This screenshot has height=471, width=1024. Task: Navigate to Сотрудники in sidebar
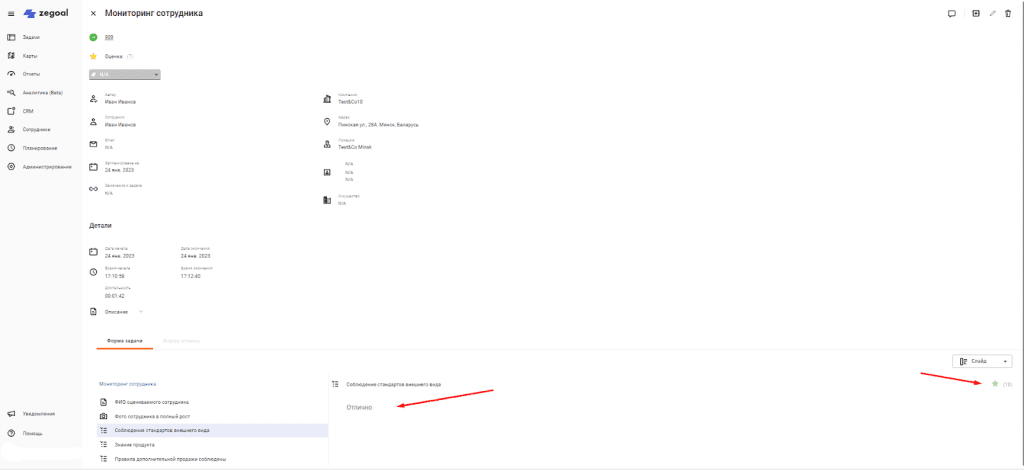[x=36, y=129]
